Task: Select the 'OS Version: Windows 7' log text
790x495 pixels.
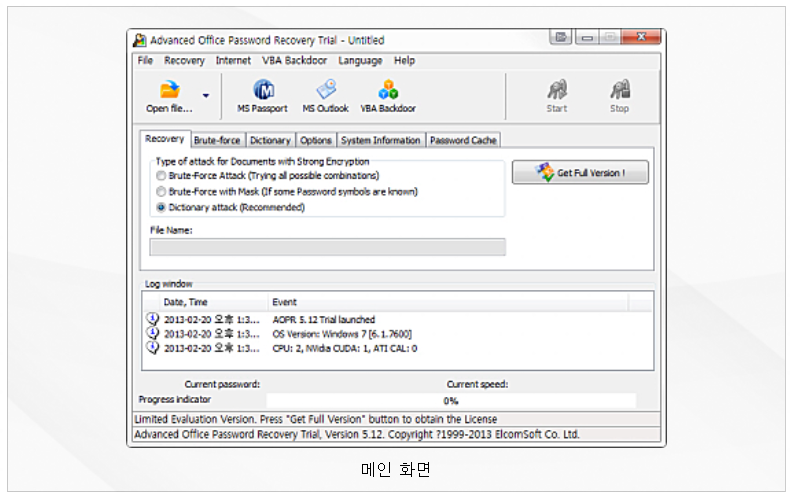Action: point(342,334)
